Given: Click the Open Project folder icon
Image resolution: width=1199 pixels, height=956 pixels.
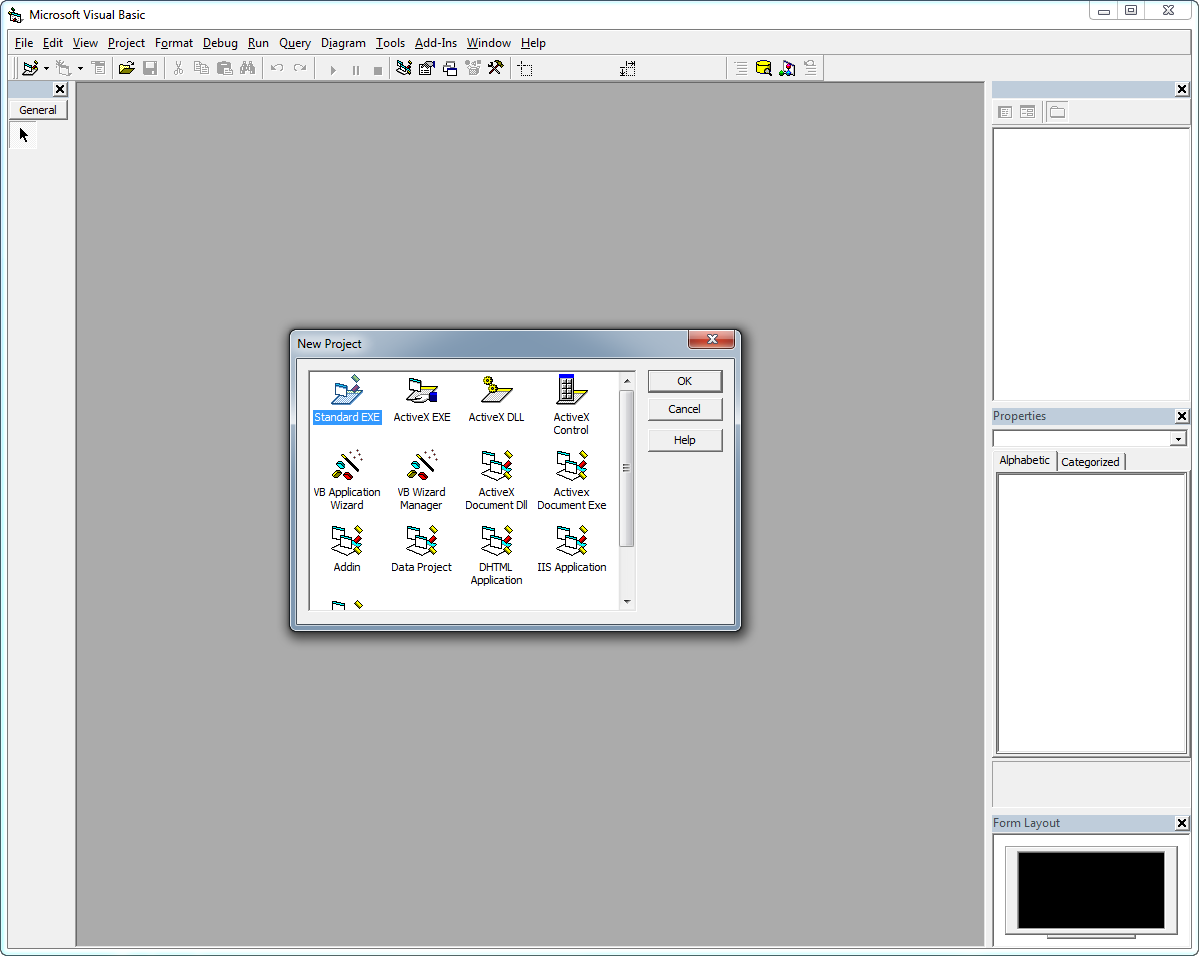Looking at the screenshot, I should (x=126, y=68).
